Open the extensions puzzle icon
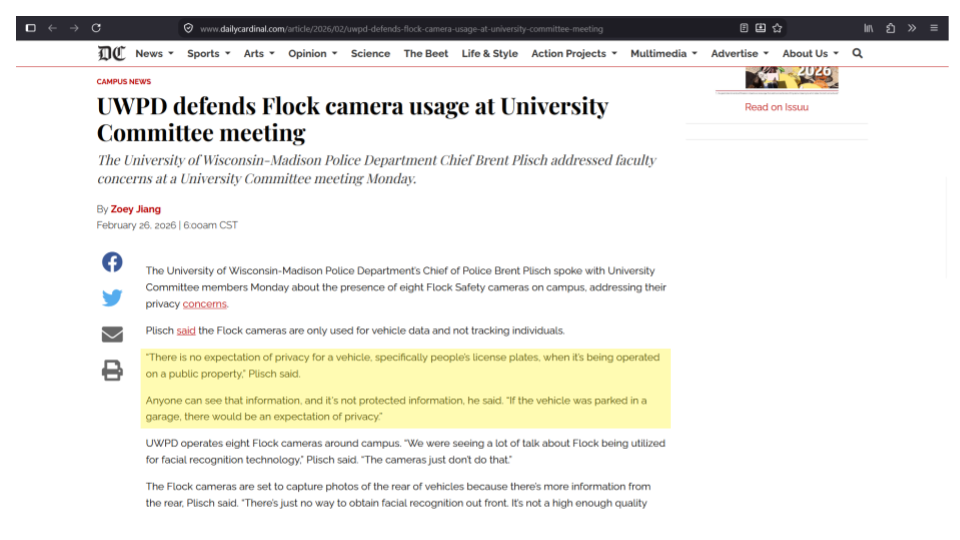Viewport: 960px width, 540px height. click(890, 28)
